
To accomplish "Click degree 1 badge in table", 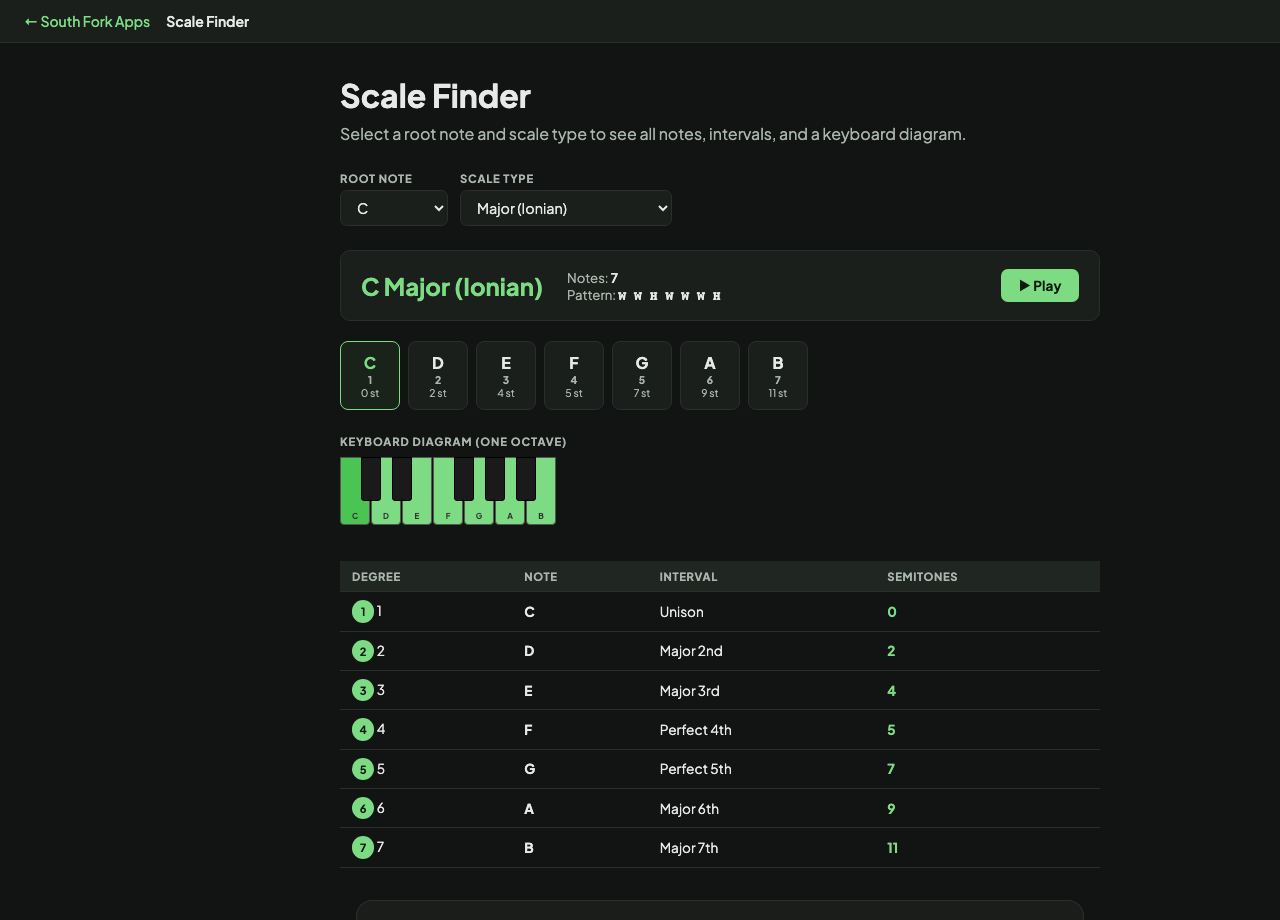I will [363, 611].
